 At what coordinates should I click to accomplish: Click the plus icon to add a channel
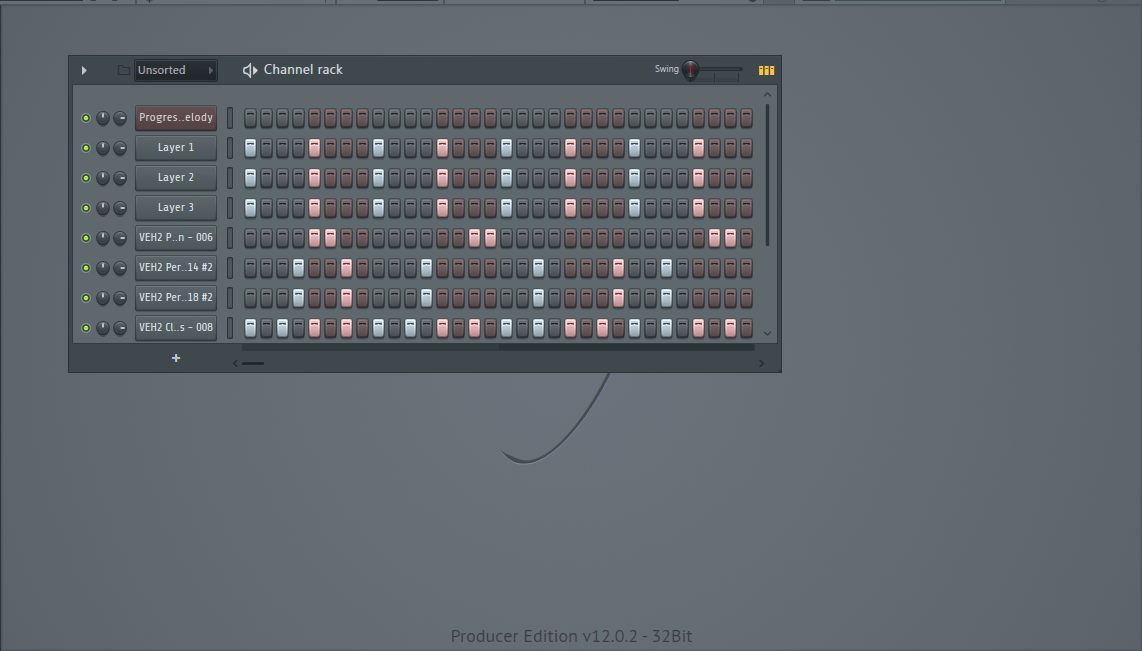point(176,358)
